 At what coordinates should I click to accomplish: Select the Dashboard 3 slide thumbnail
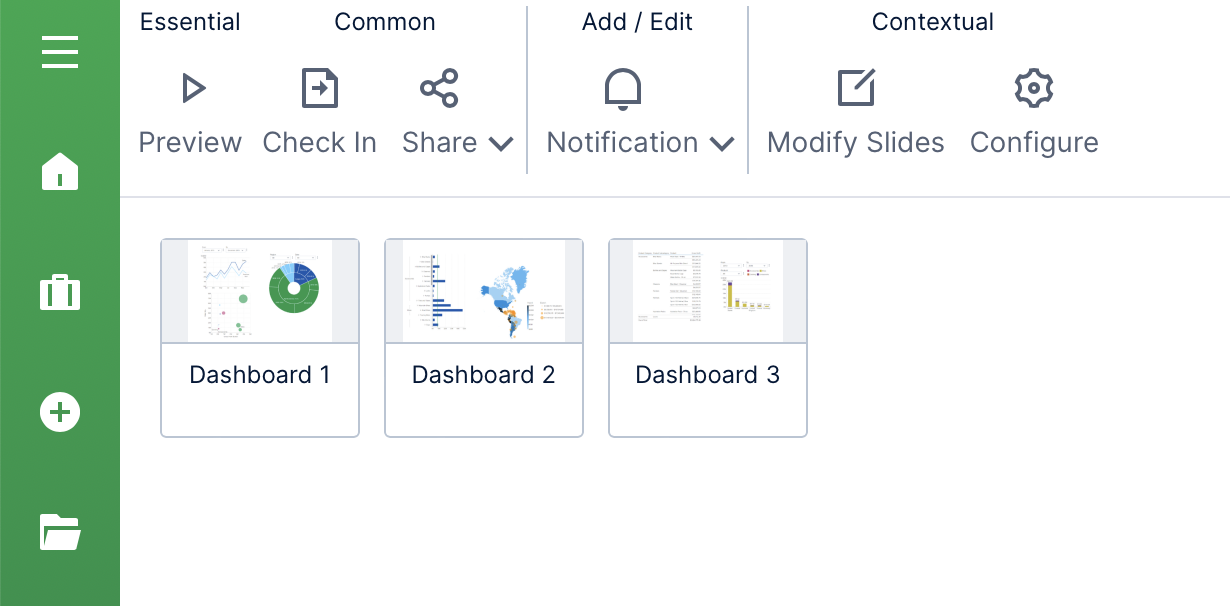point(708,292)
